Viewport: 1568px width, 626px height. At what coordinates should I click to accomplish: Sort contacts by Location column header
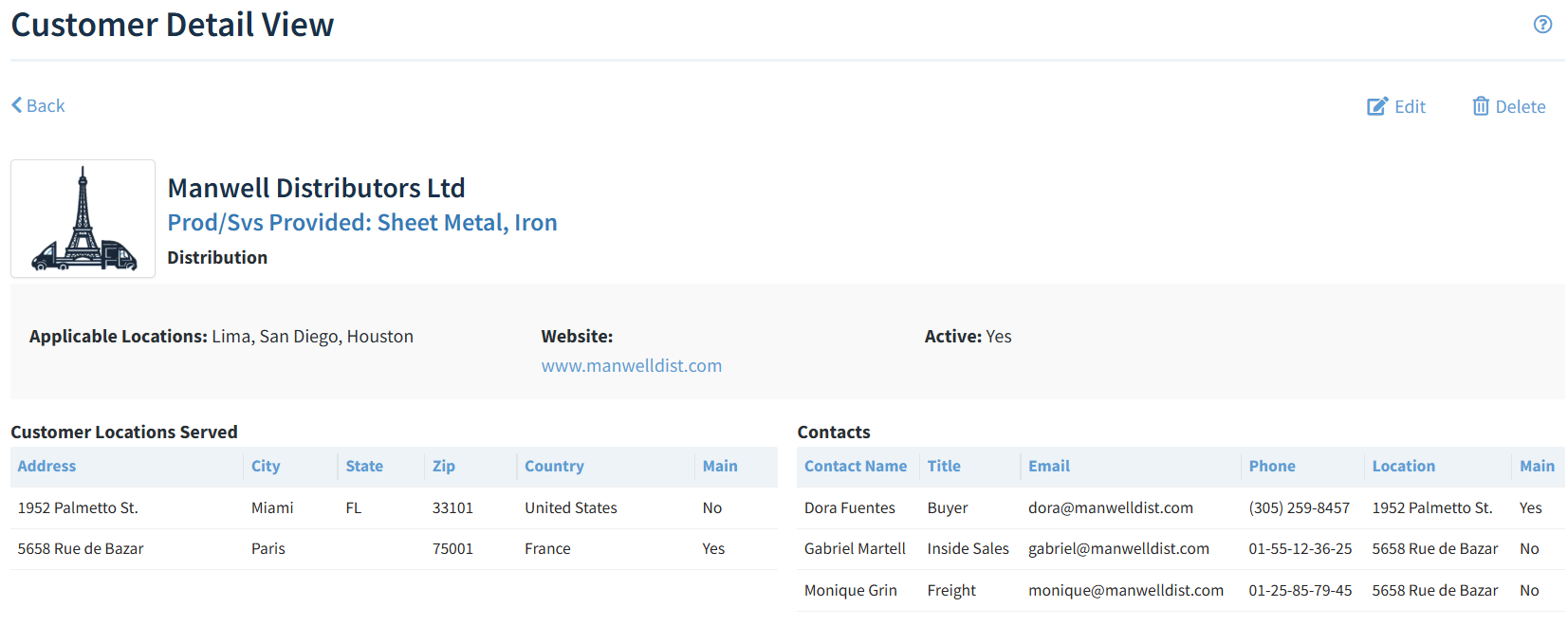(1403, 467)
